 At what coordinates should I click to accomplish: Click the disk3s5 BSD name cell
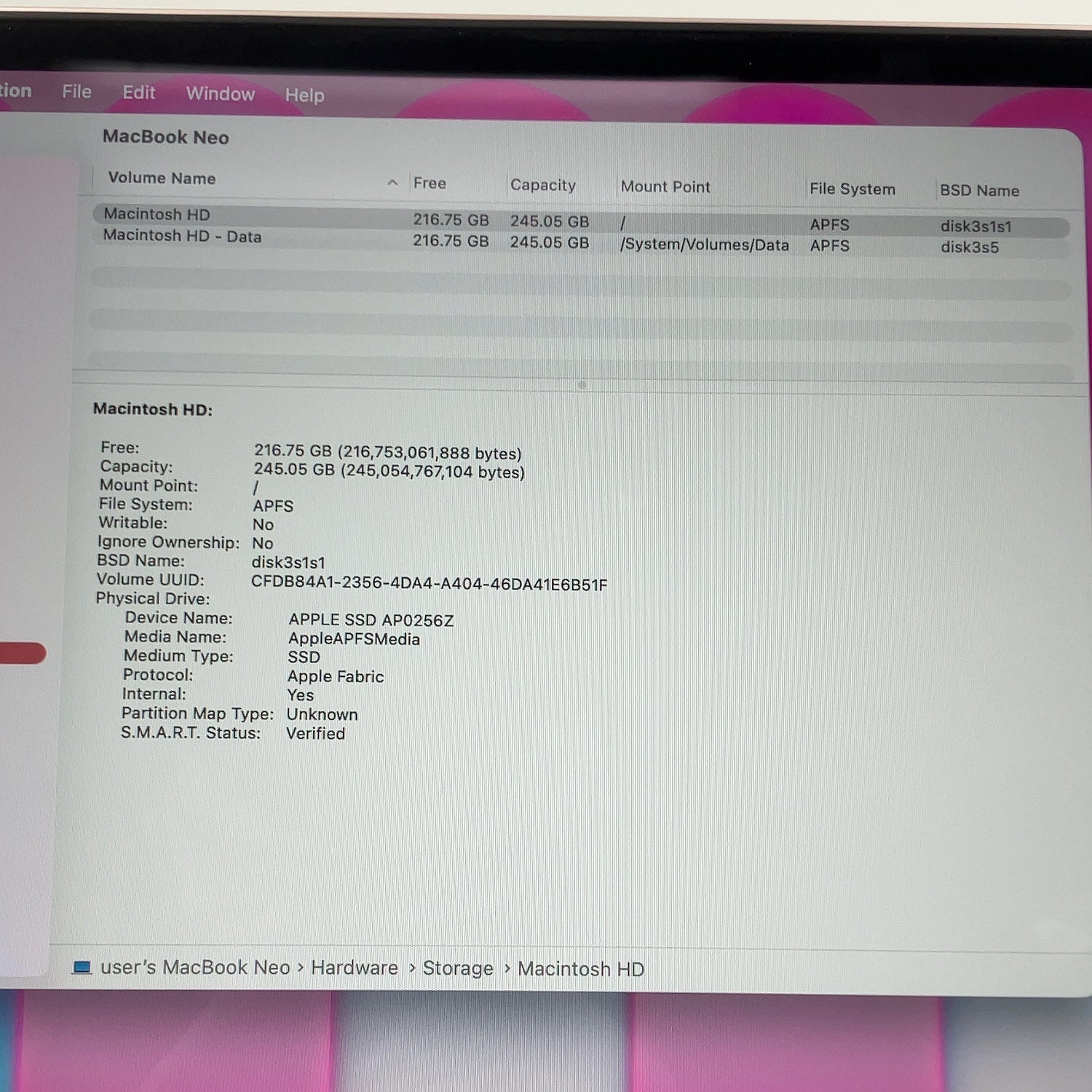point(969,248)
